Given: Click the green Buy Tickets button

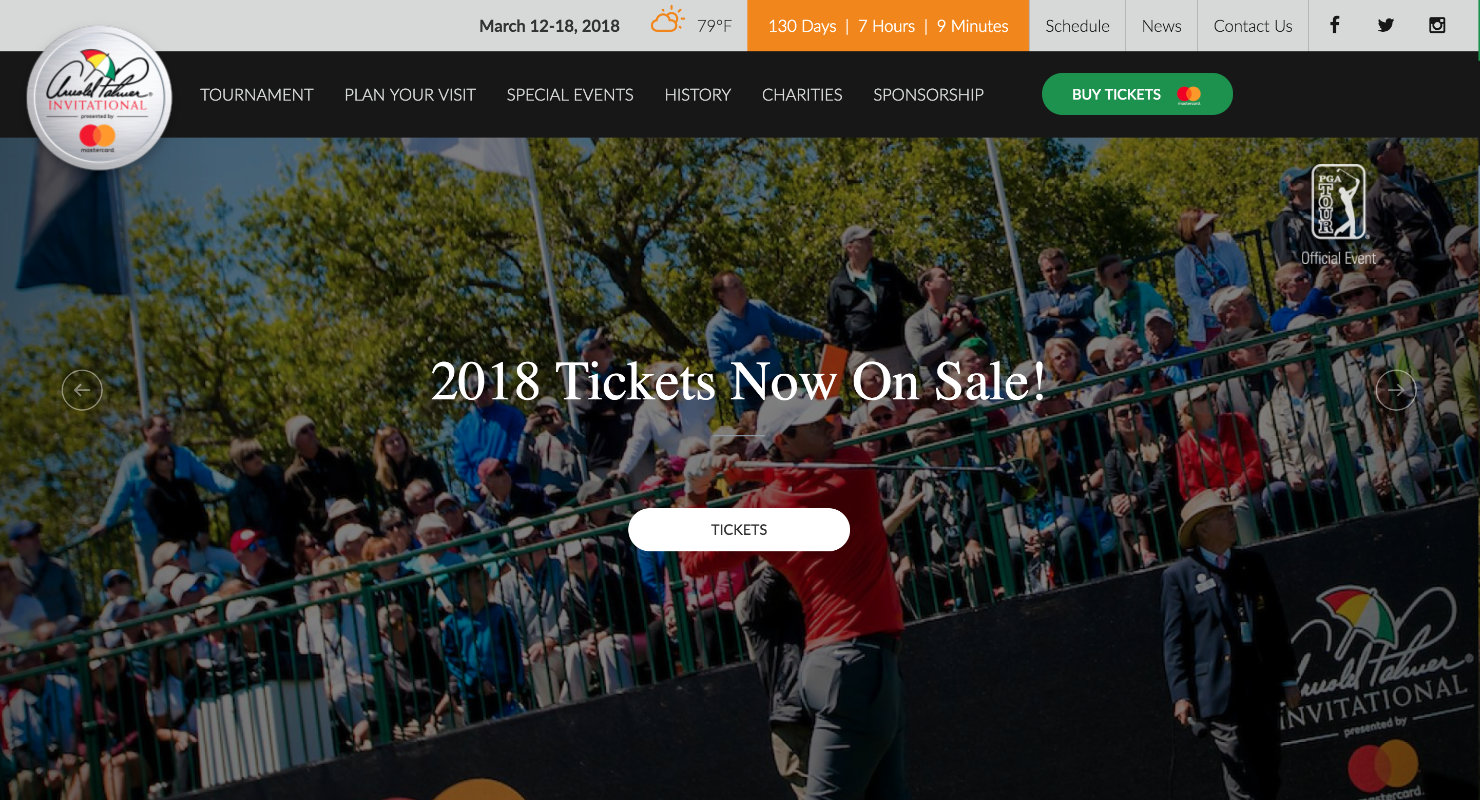Looking at the screenshot, I should click(1137, 94).
